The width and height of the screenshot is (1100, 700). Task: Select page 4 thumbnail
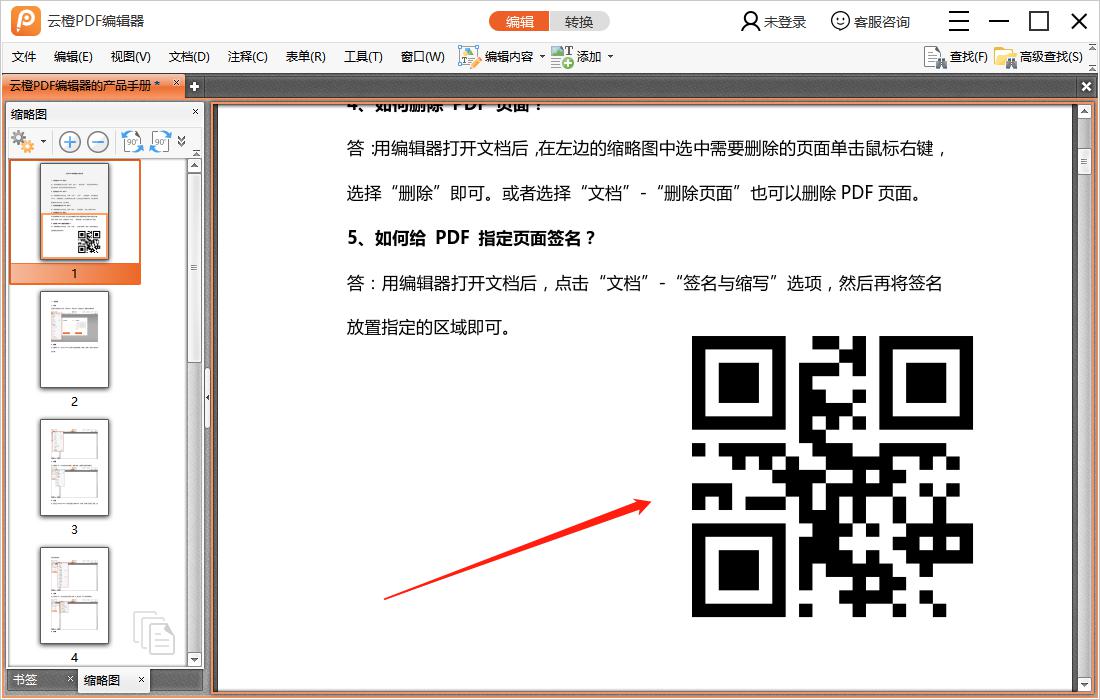[74, 595]
